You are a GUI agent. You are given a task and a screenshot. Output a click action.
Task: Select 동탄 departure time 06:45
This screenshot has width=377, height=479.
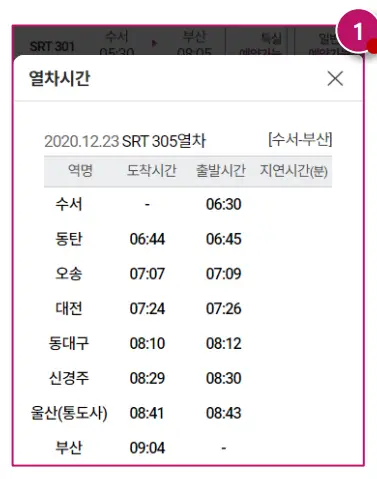click(x=224, y=239)
